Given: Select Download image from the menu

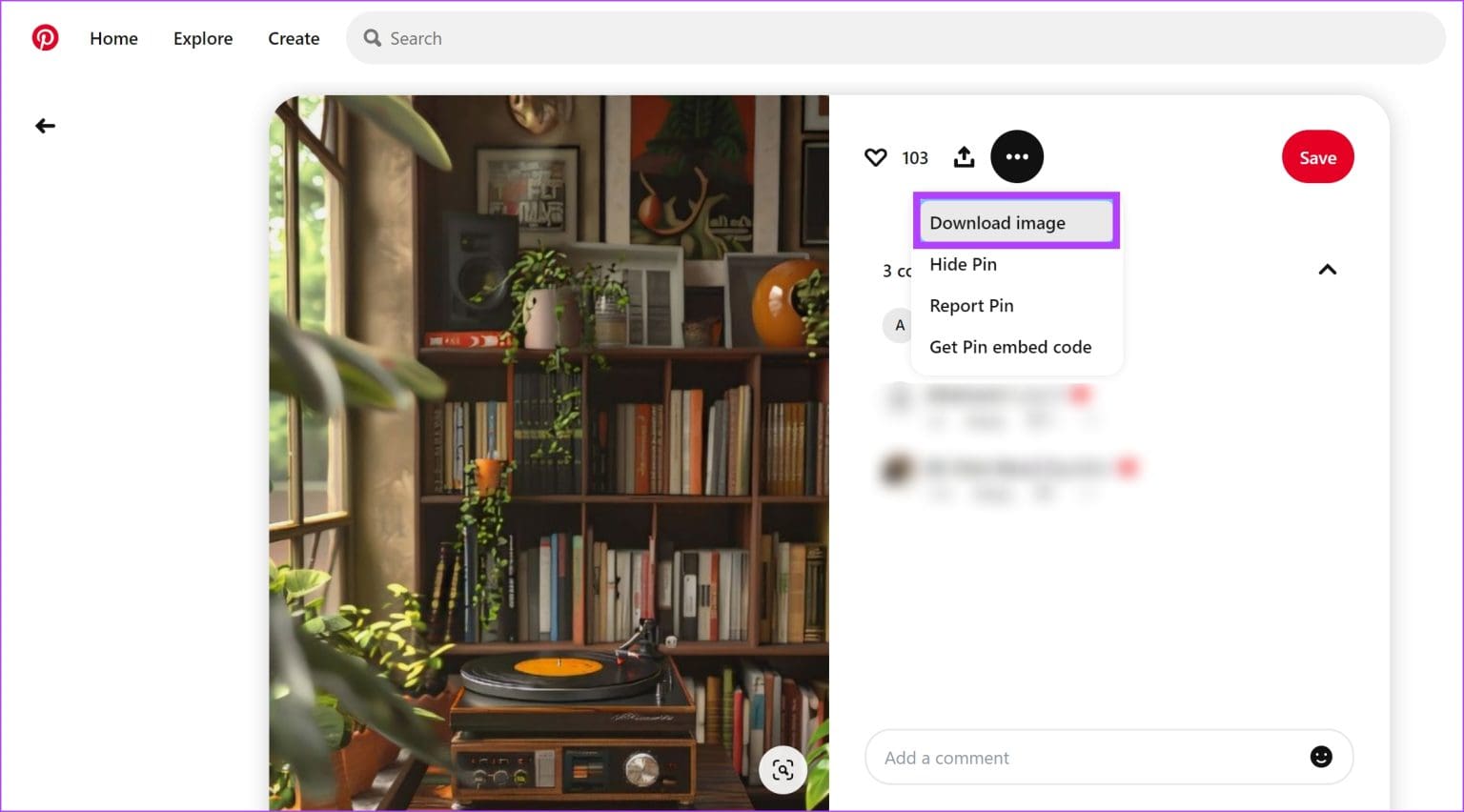Looking at the screenshot, I should click(x=997, y=222).
